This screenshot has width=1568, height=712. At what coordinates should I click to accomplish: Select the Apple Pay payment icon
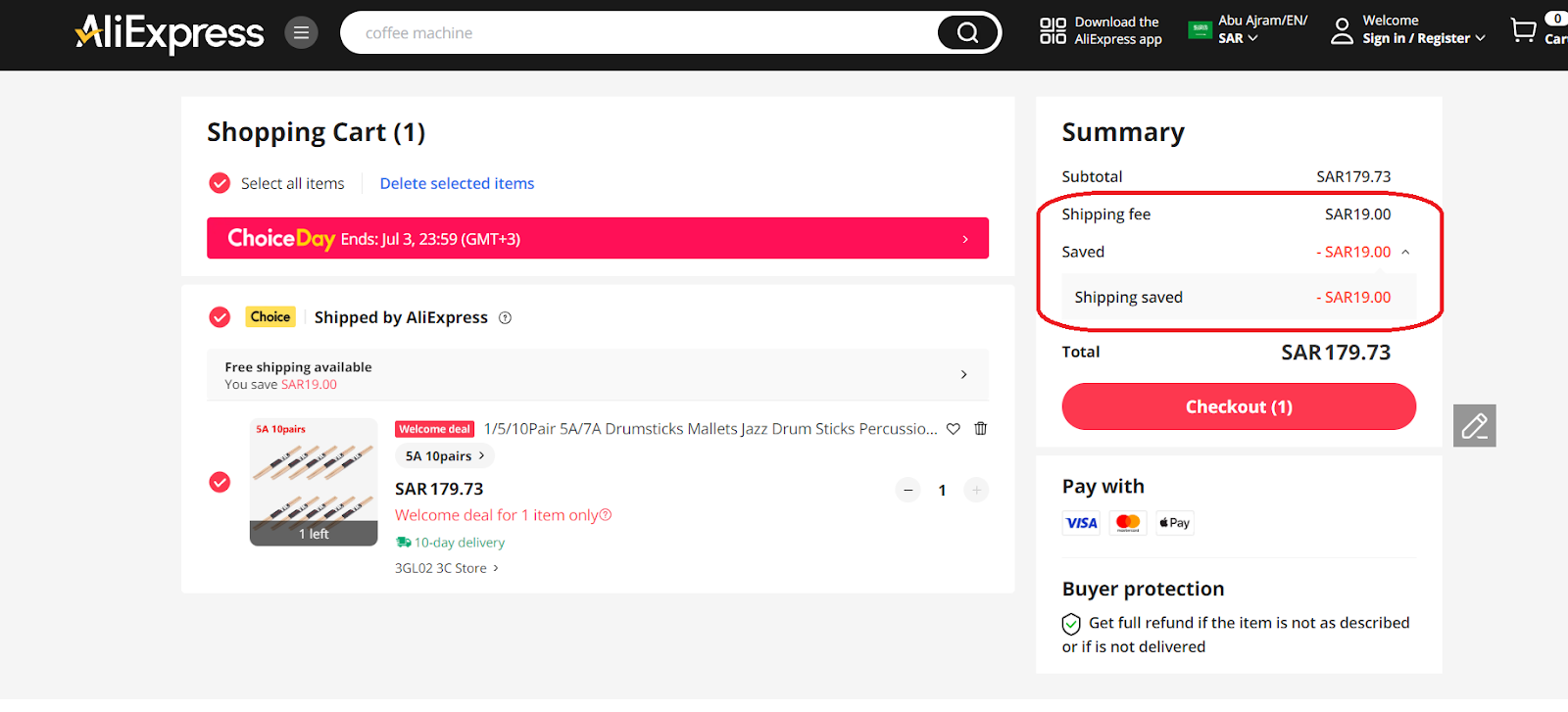1175,523
